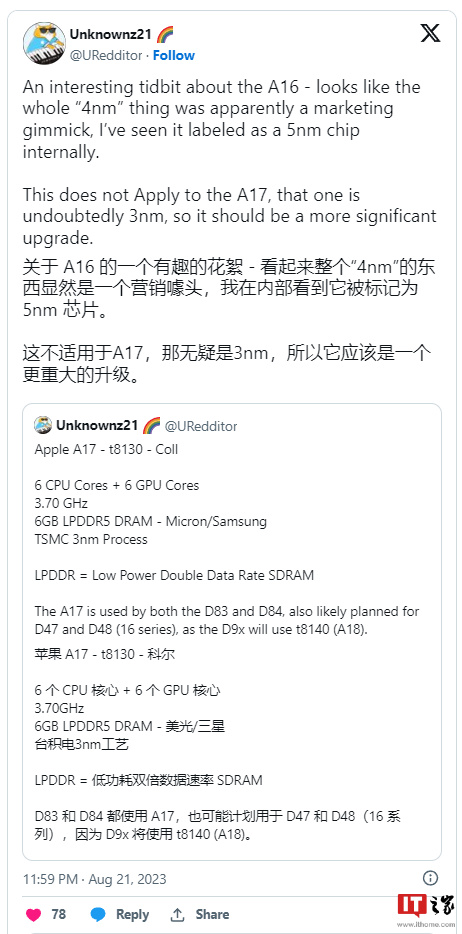462x934 pixels.
Task: Click the Unknownz21 profile avatar at the top
Action: tap(43, 44)
